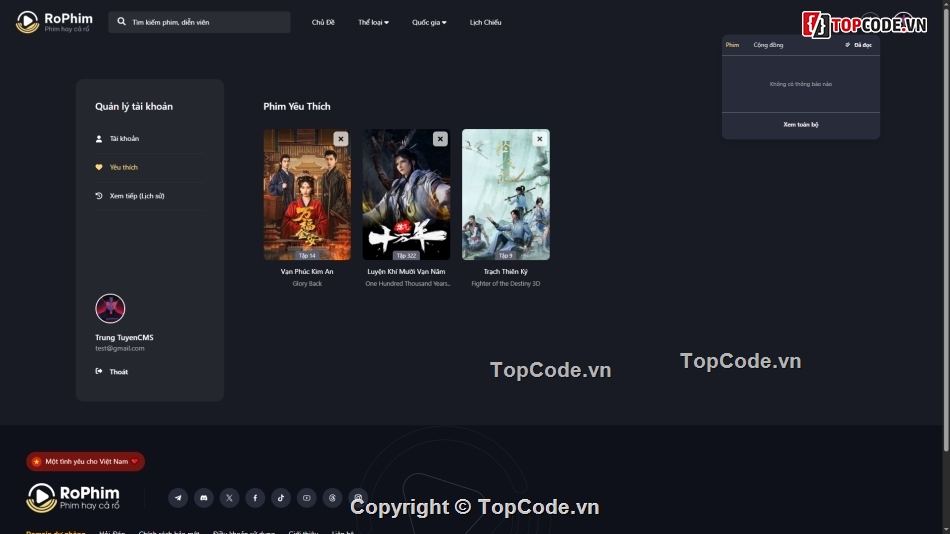The width and height of the screenshot is (950, 534).
Task: Click the test@gmail.com email text
Action: pyautogui.click(x=120, y=349)
